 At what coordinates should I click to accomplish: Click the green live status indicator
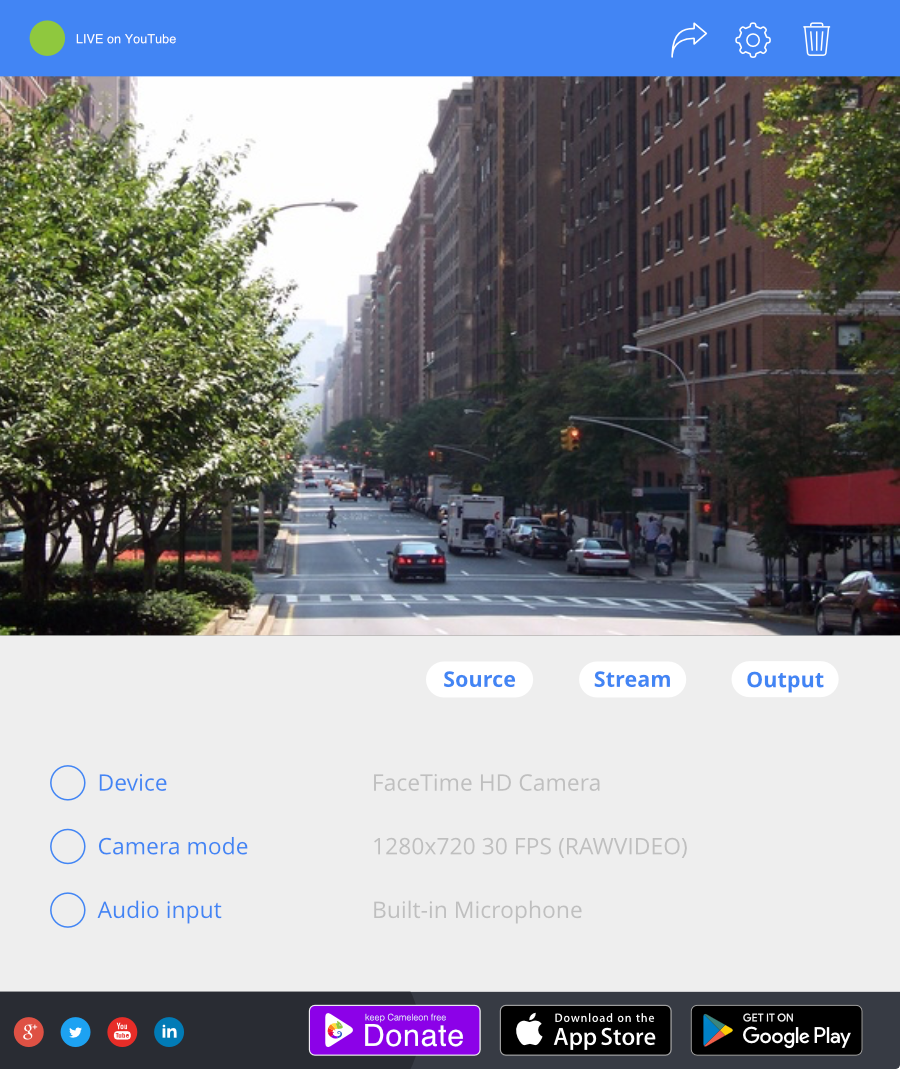(x=47, y=38)
